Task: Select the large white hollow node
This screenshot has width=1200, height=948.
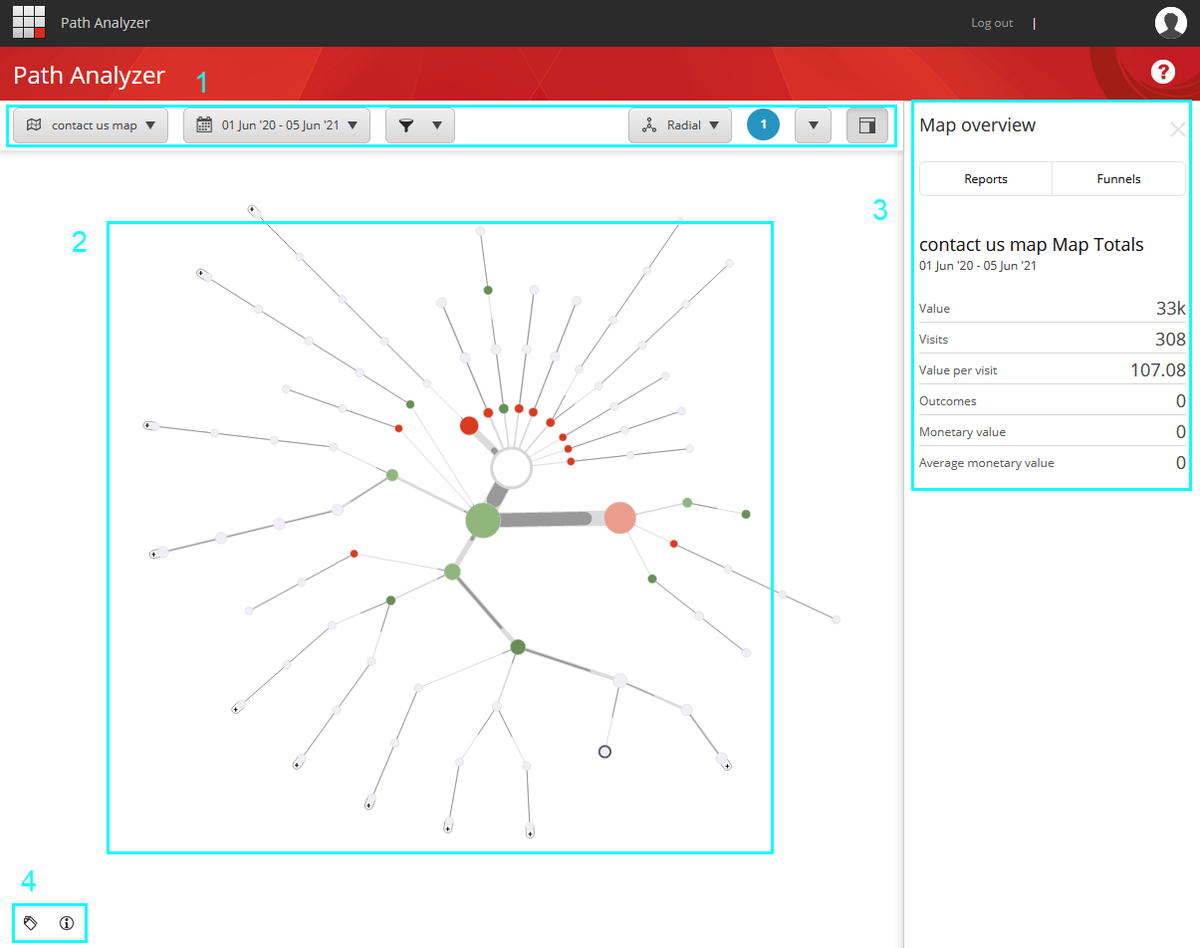Action: (x=511, y=468)
